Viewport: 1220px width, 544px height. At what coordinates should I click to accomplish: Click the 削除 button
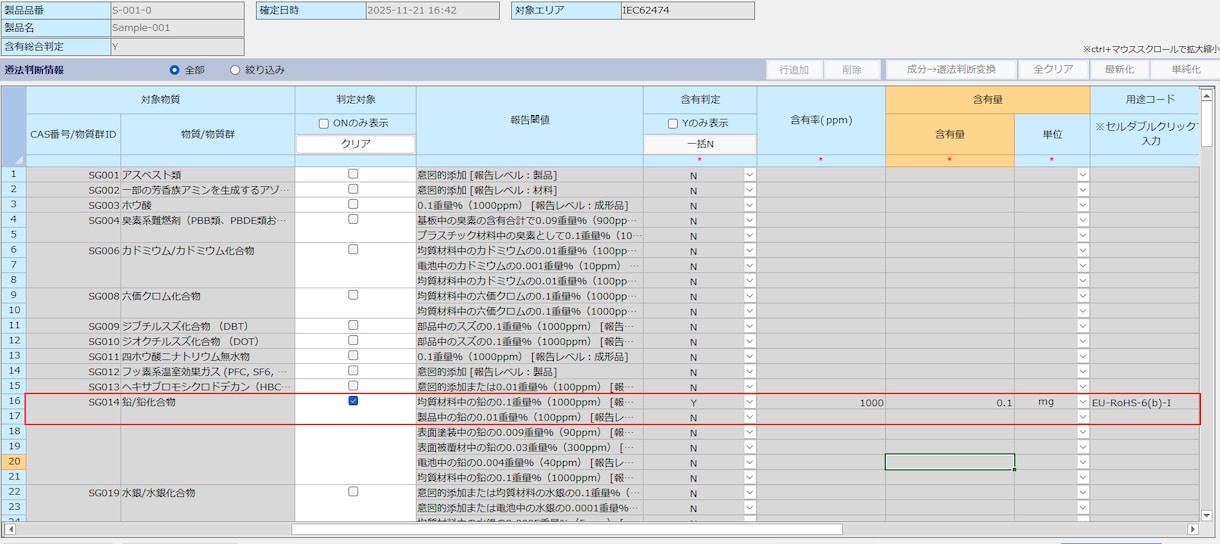(x=852, y=70)
